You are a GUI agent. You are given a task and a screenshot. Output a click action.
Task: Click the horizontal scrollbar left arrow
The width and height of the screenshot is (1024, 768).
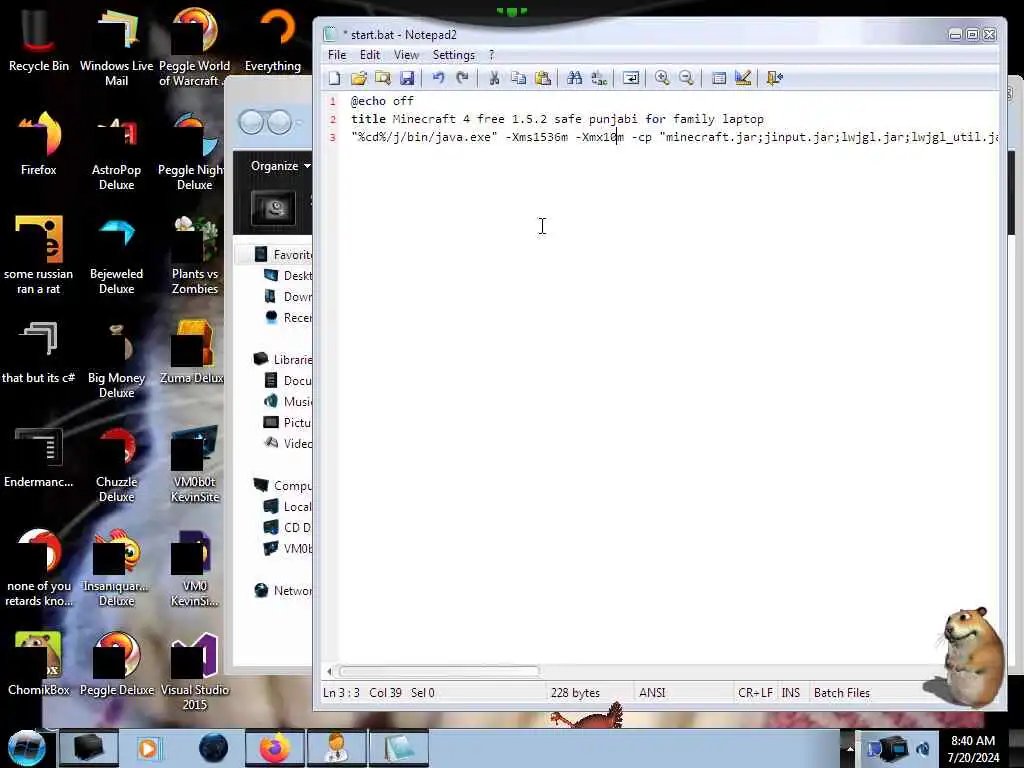(329, 671)
